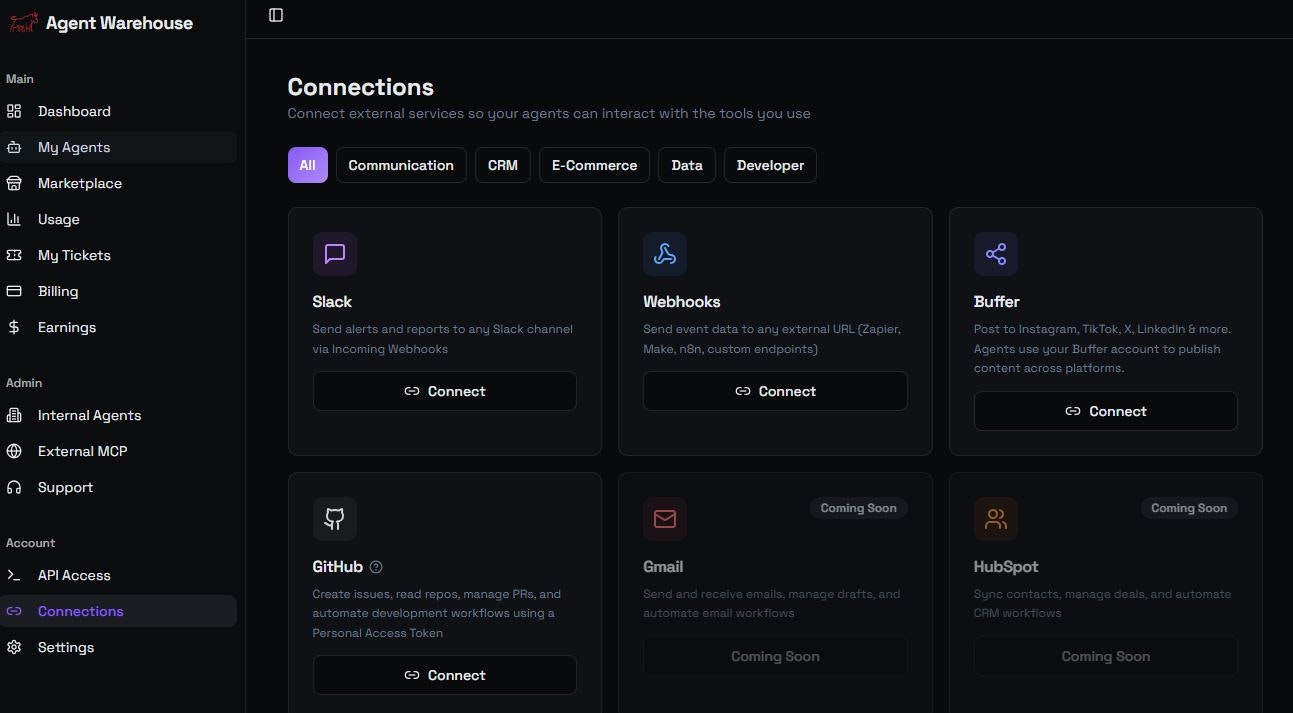Viewport: 1293px width, 713px height.
Task: Go to Marketplace in the sidebar
Action: pos(118,183)
